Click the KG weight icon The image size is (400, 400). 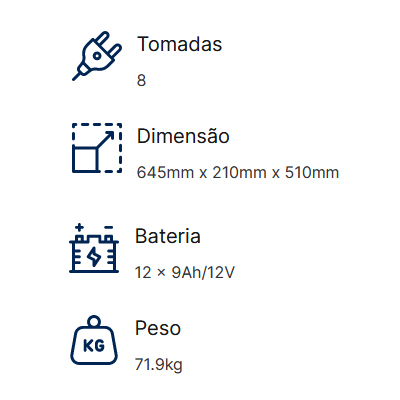(94, 340)
